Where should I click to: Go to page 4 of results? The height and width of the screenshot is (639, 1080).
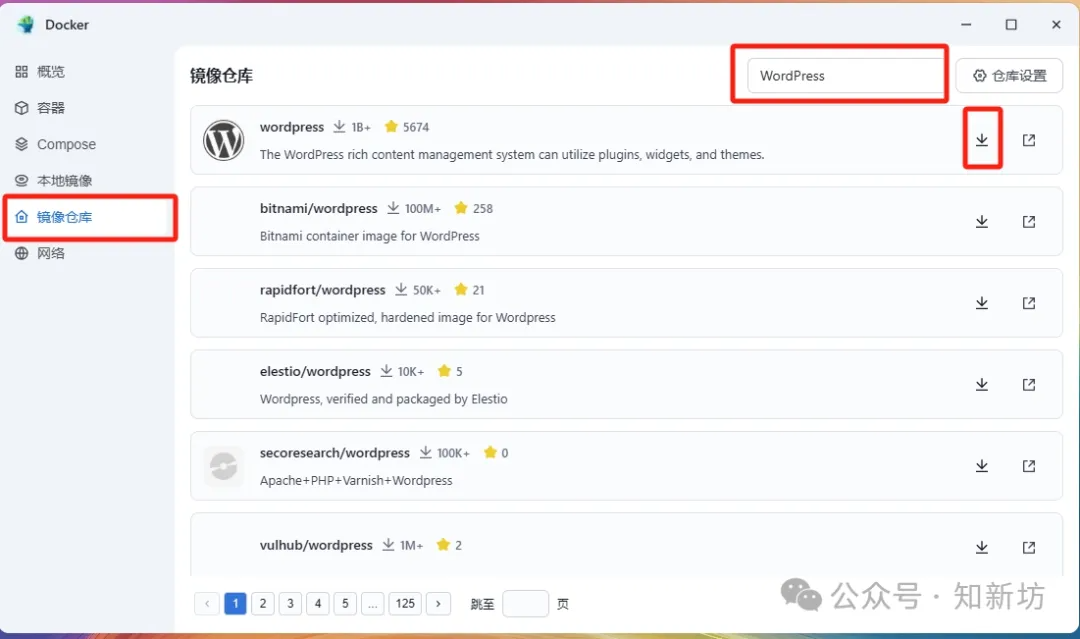tap(318, 604)
